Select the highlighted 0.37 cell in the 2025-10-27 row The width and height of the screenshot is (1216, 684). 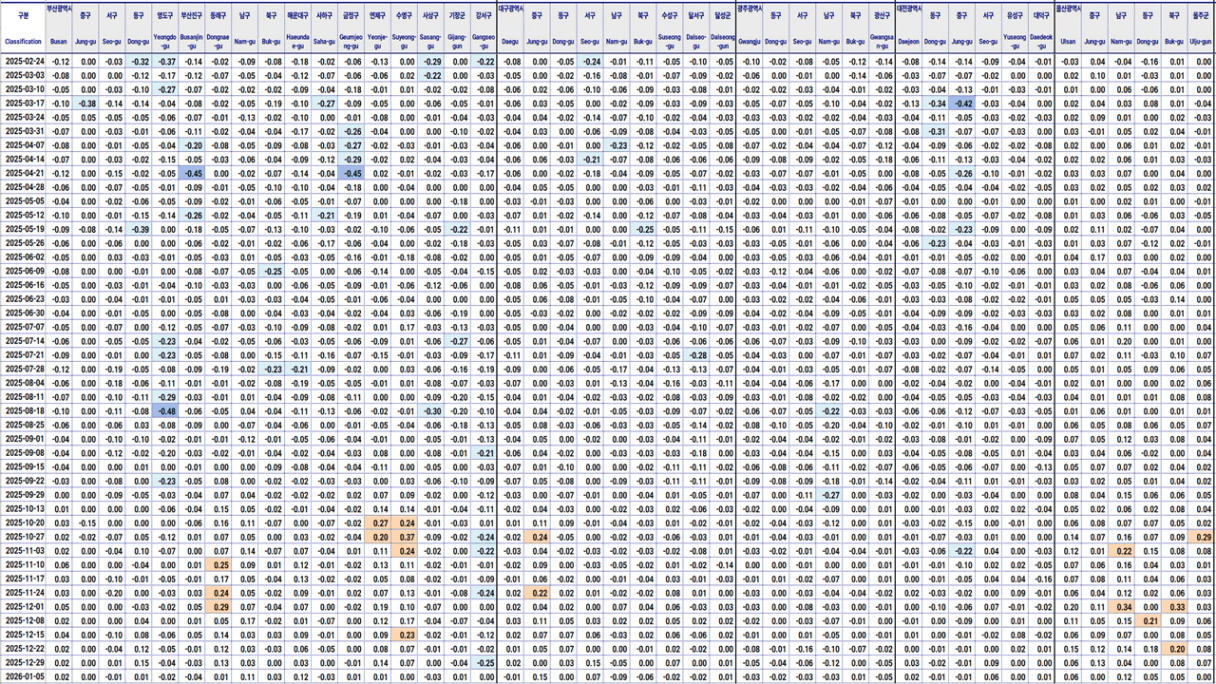405,536
